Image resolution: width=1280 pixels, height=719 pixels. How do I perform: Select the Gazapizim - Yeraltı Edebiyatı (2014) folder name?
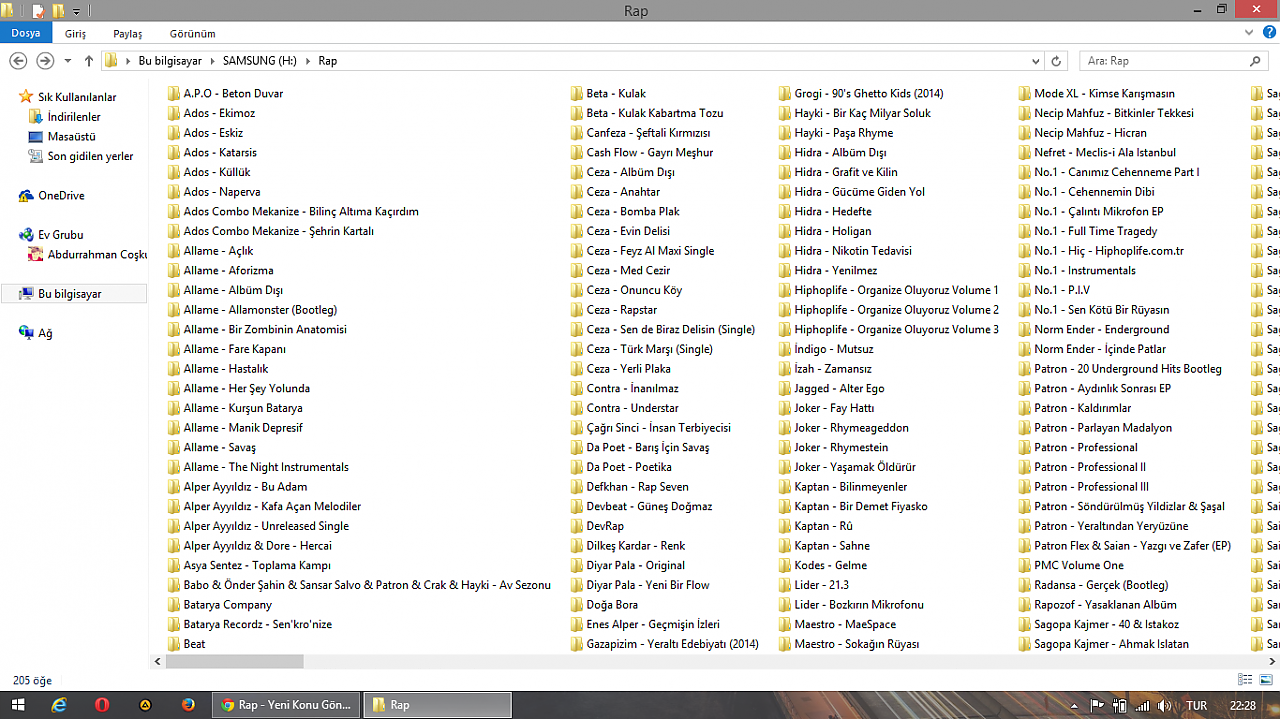pyautogui.click(x=673, y=644)
